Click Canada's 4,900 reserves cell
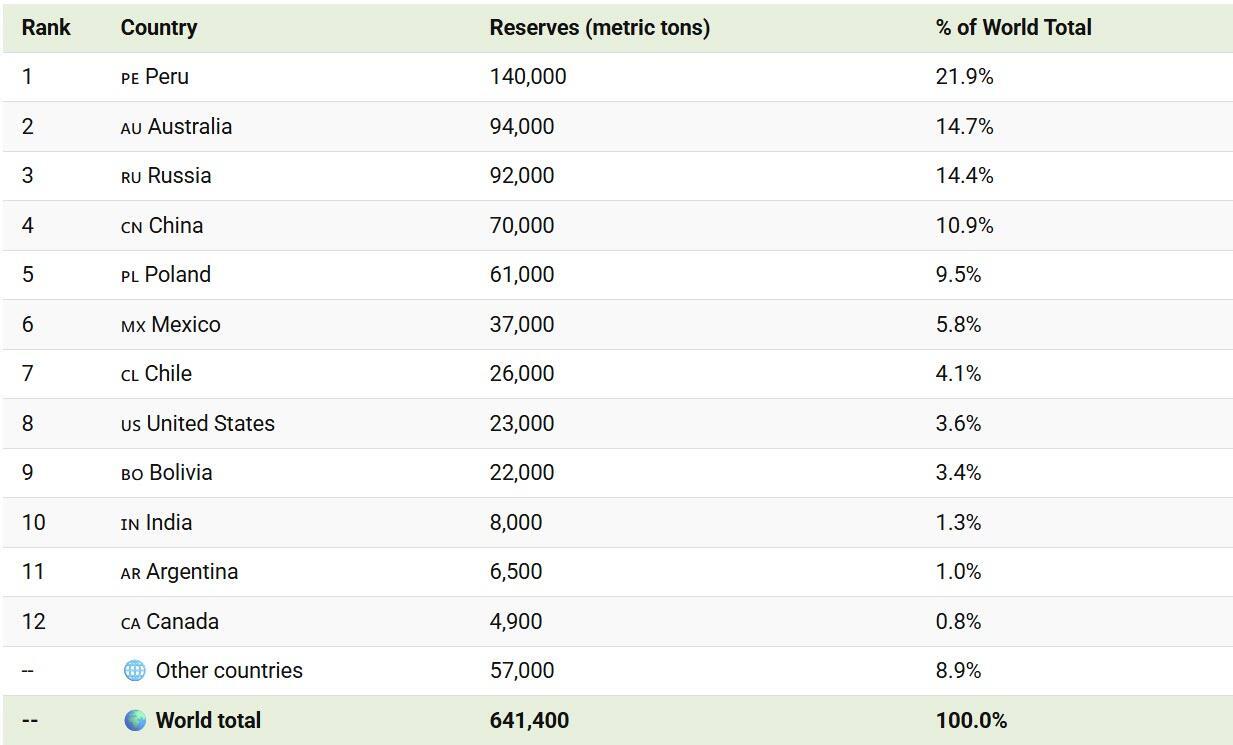Screen dimensions: 1233x745 point(515,621)
